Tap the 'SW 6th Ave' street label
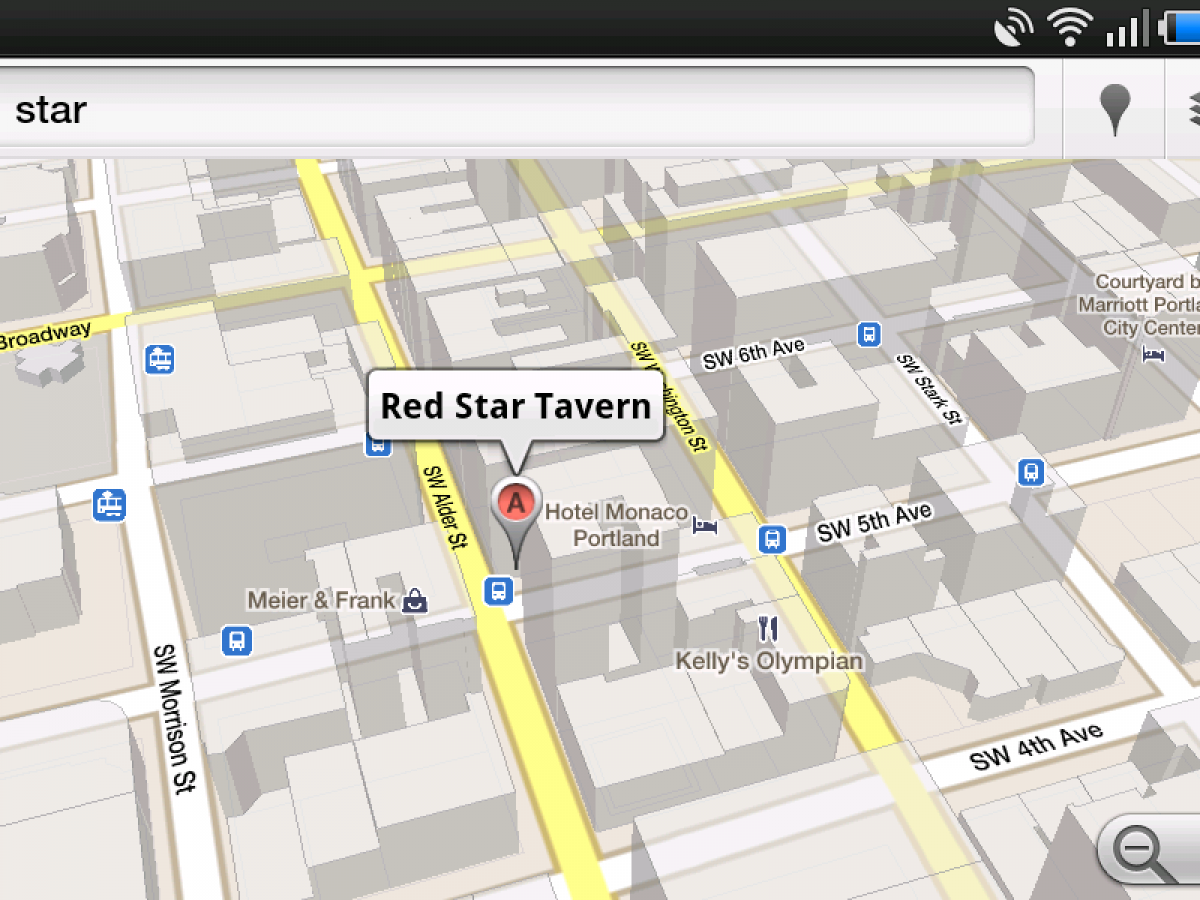Screen dimensions: 1200x900 pyautogui.click(x=754, y=354)
